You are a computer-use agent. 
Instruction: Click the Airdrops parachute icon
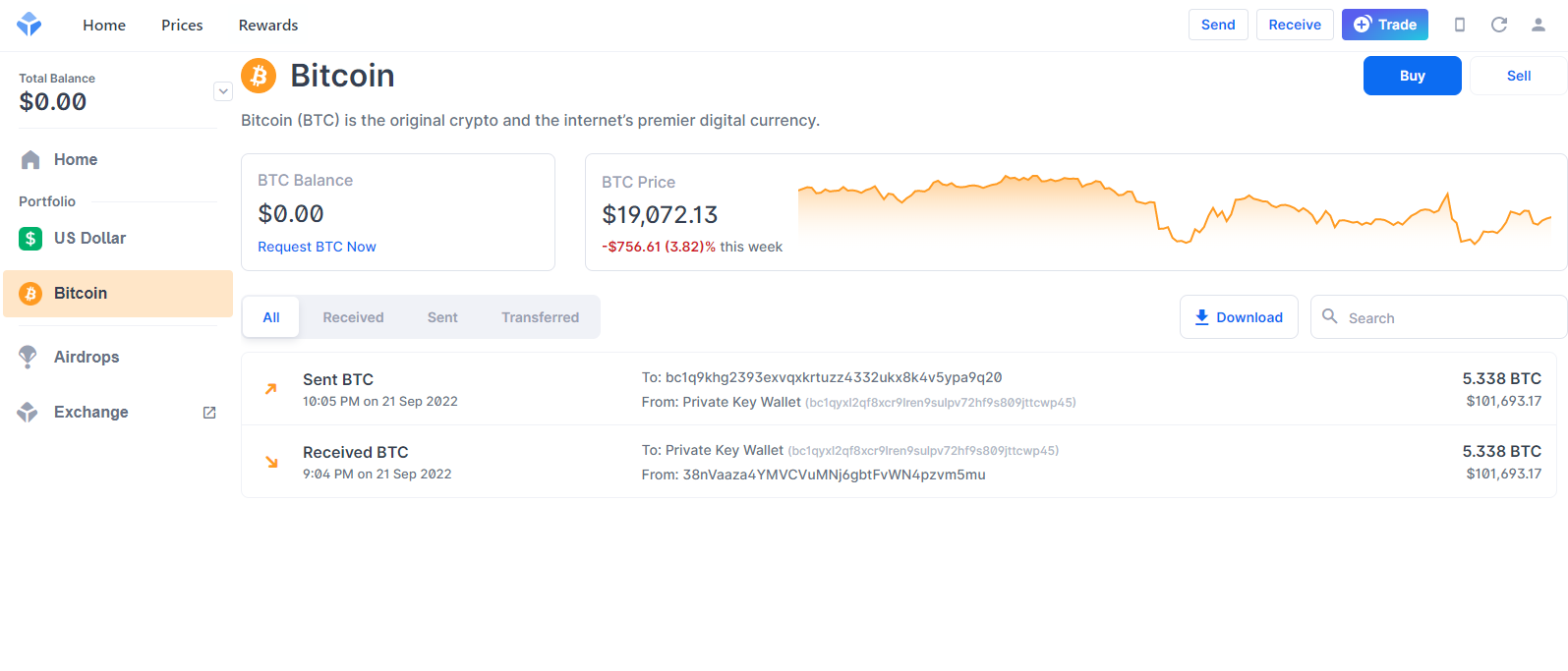(x=28, y=357)
